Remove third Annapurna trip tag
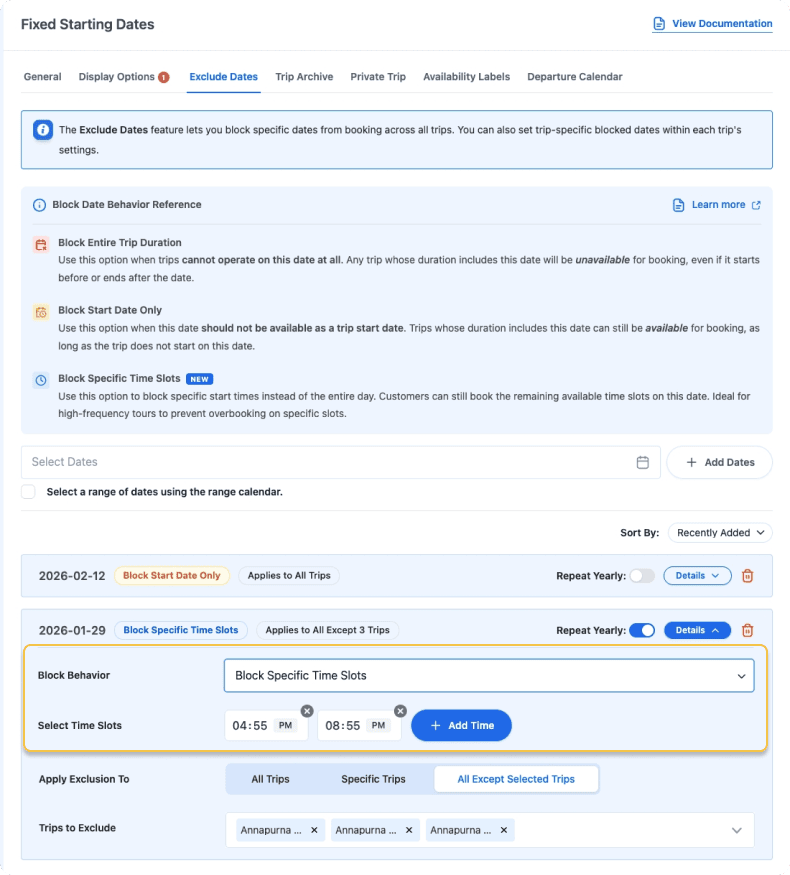The image size is (790, 875). click(504, 830)
